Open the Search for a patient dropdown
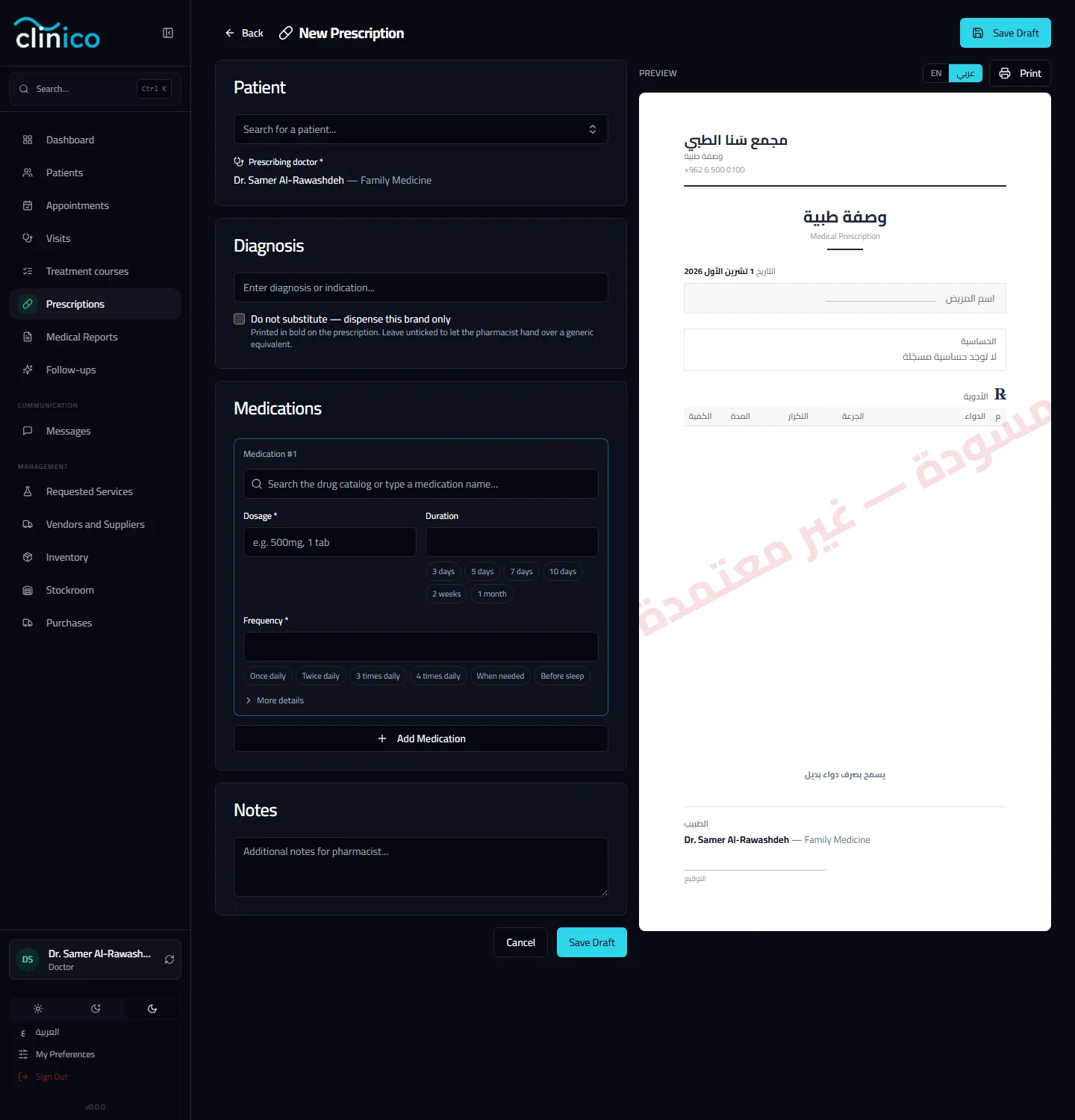The width and height of the screenshot is (1075, 1120). [x=421, y=129]
